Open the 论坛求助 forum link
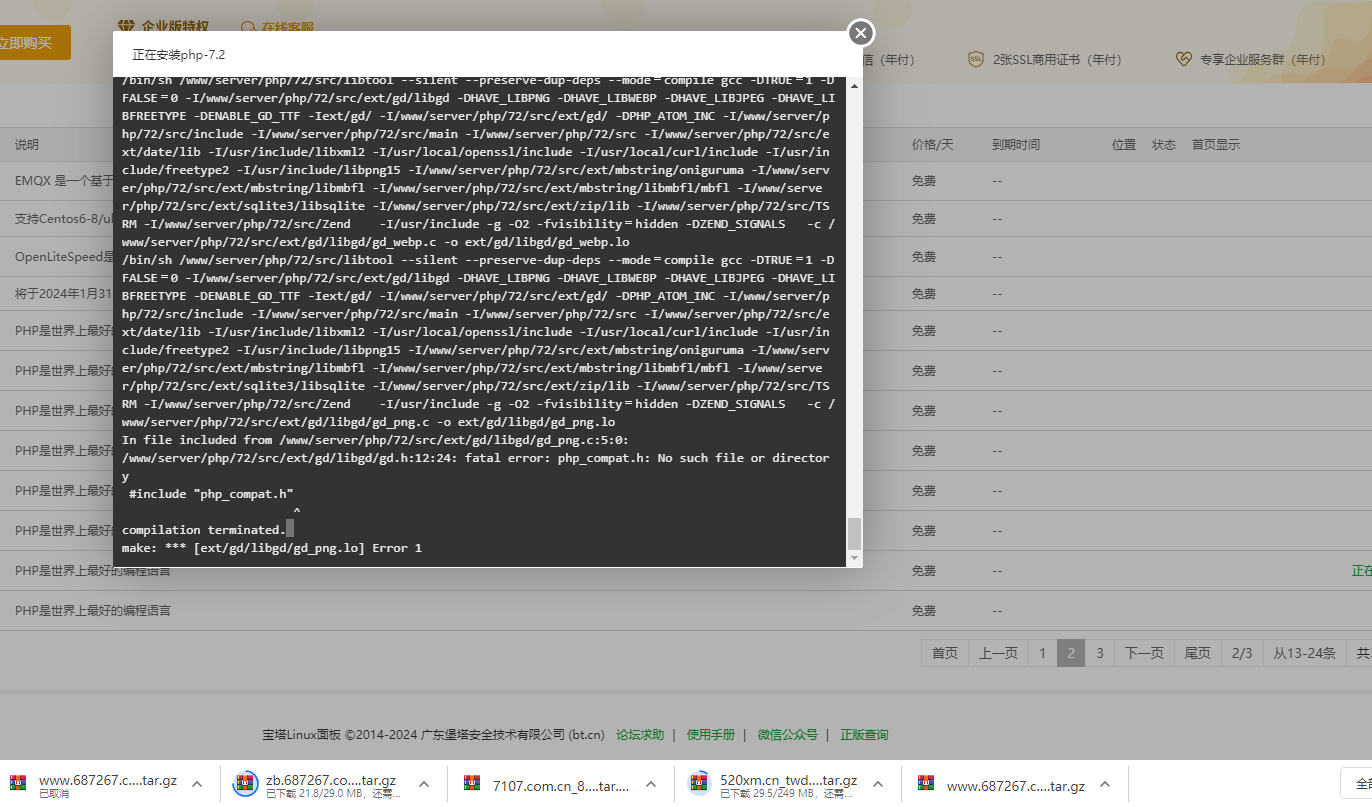1372x807 pixels. pos(640,735)
